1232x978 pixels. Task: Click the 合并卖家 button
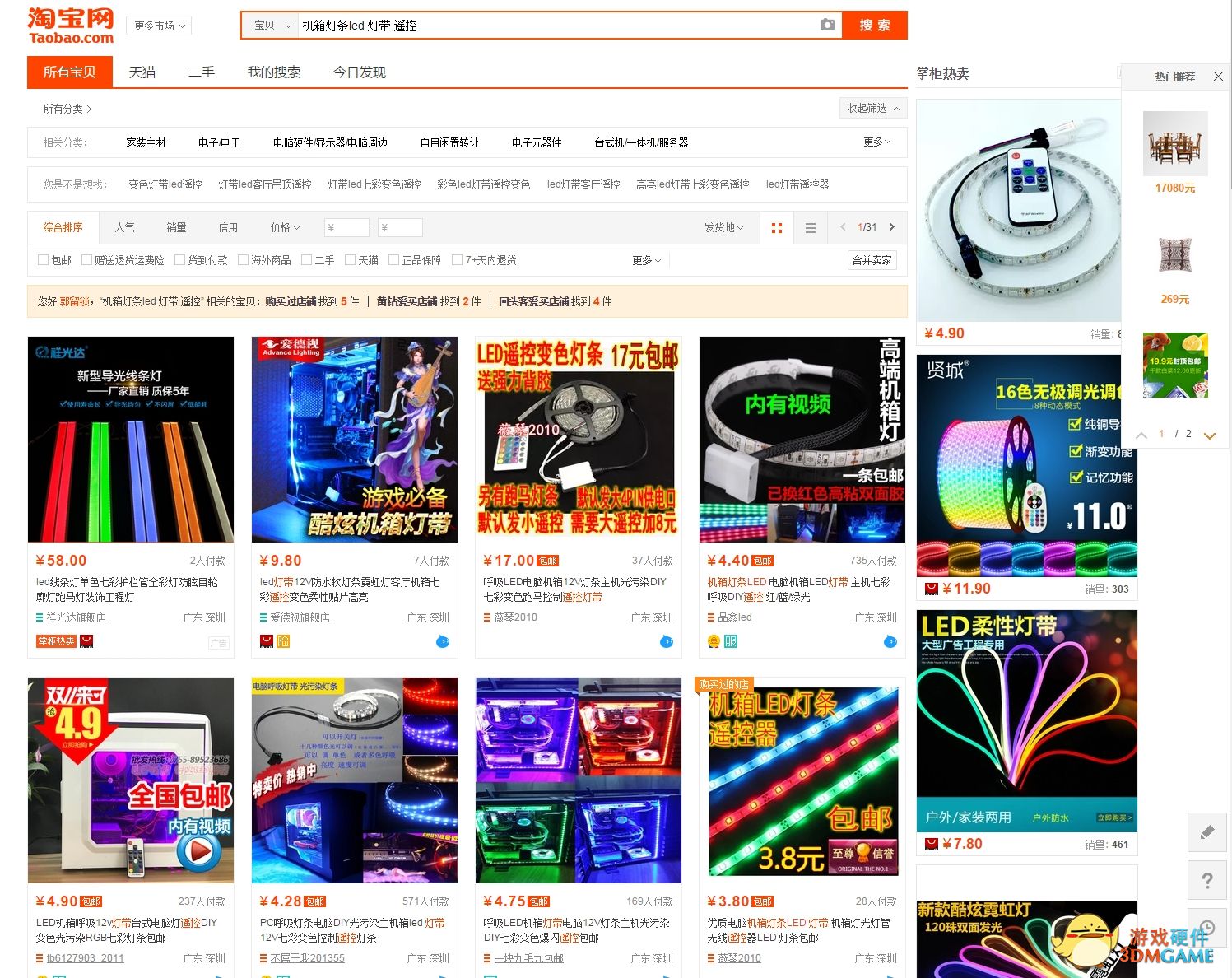point(872,260)
